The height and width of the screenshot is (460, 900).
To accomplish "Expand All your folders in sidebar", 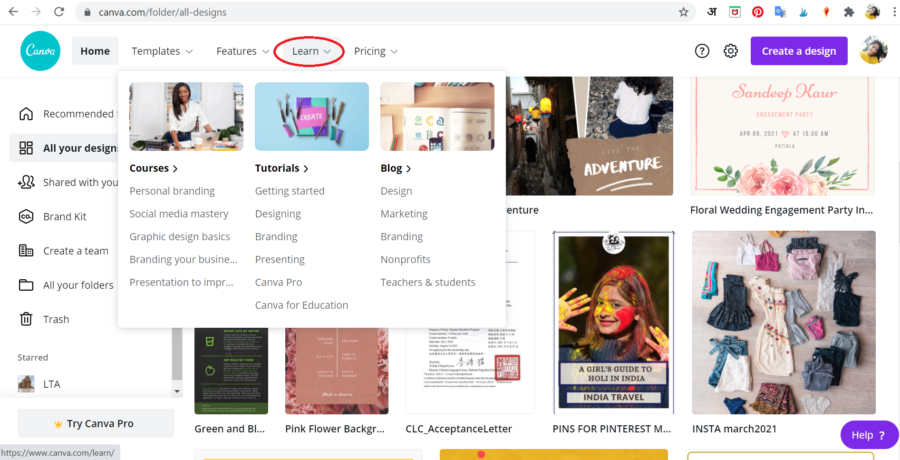I will coord(78,285).
